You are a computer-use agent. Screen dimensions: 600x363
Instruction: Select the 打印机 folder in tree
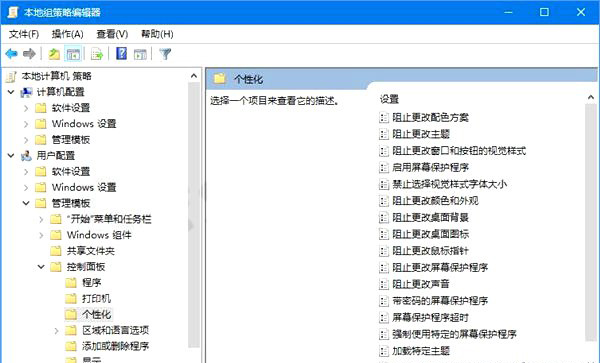click(x=96, y=298)
